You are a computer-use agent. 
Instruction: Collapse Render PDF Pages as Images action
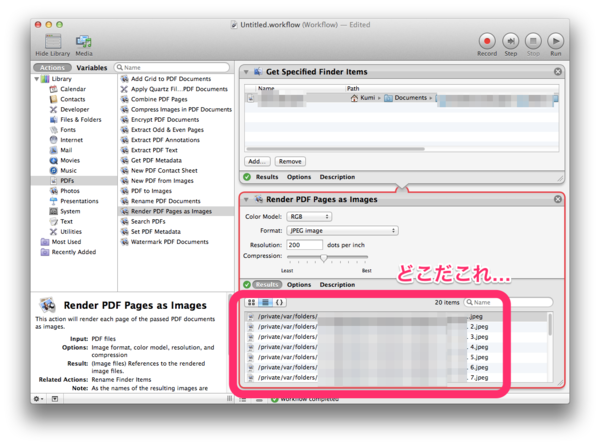[246, 199]
